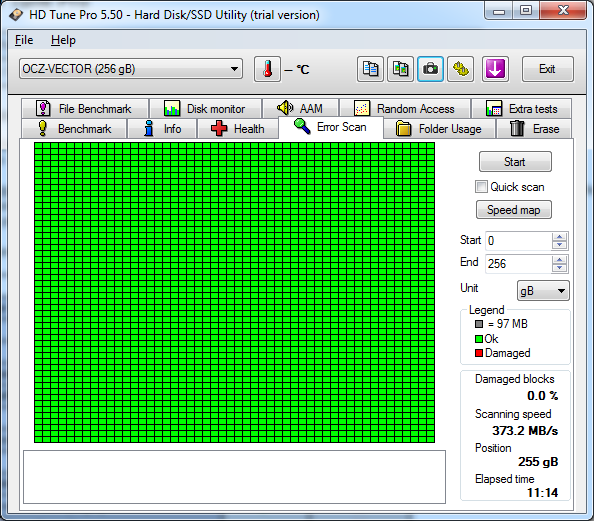
Task: Click the purple download arrow icon
Action: (x=495, y=69)
